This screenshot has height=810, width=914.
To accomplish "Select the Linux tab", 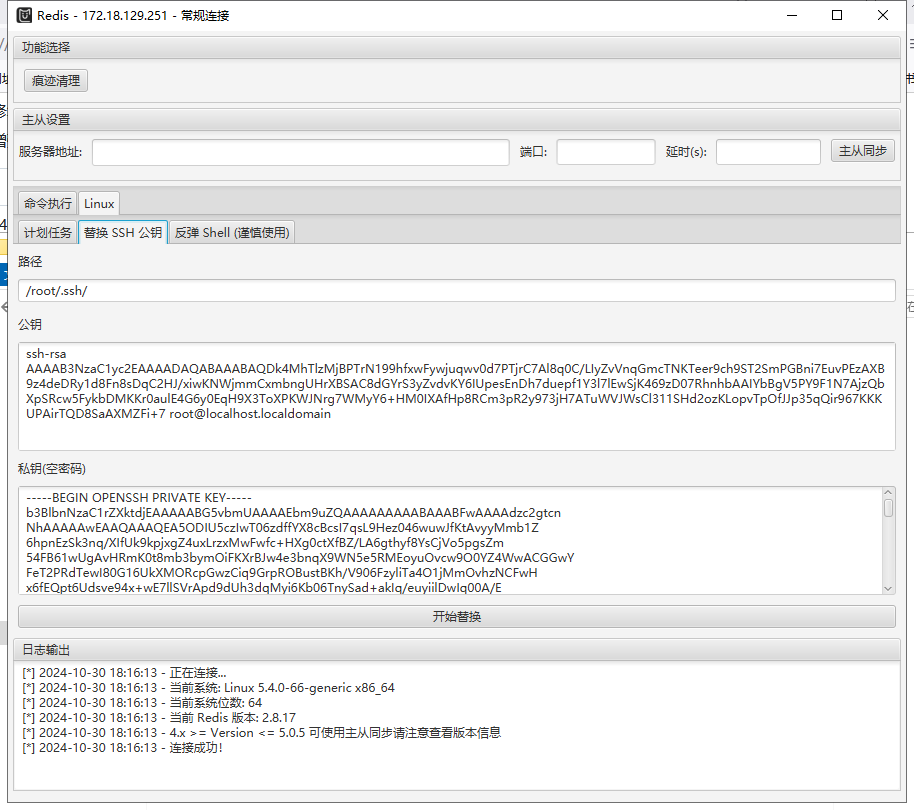I will pyautogui.click(x=99, y=203).
